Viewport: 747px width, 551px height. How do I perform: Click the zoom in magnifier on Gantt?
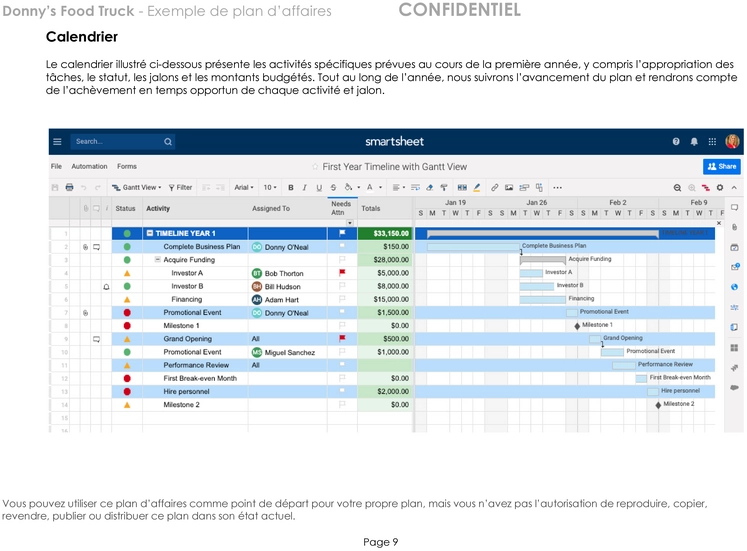coord(692,188)
